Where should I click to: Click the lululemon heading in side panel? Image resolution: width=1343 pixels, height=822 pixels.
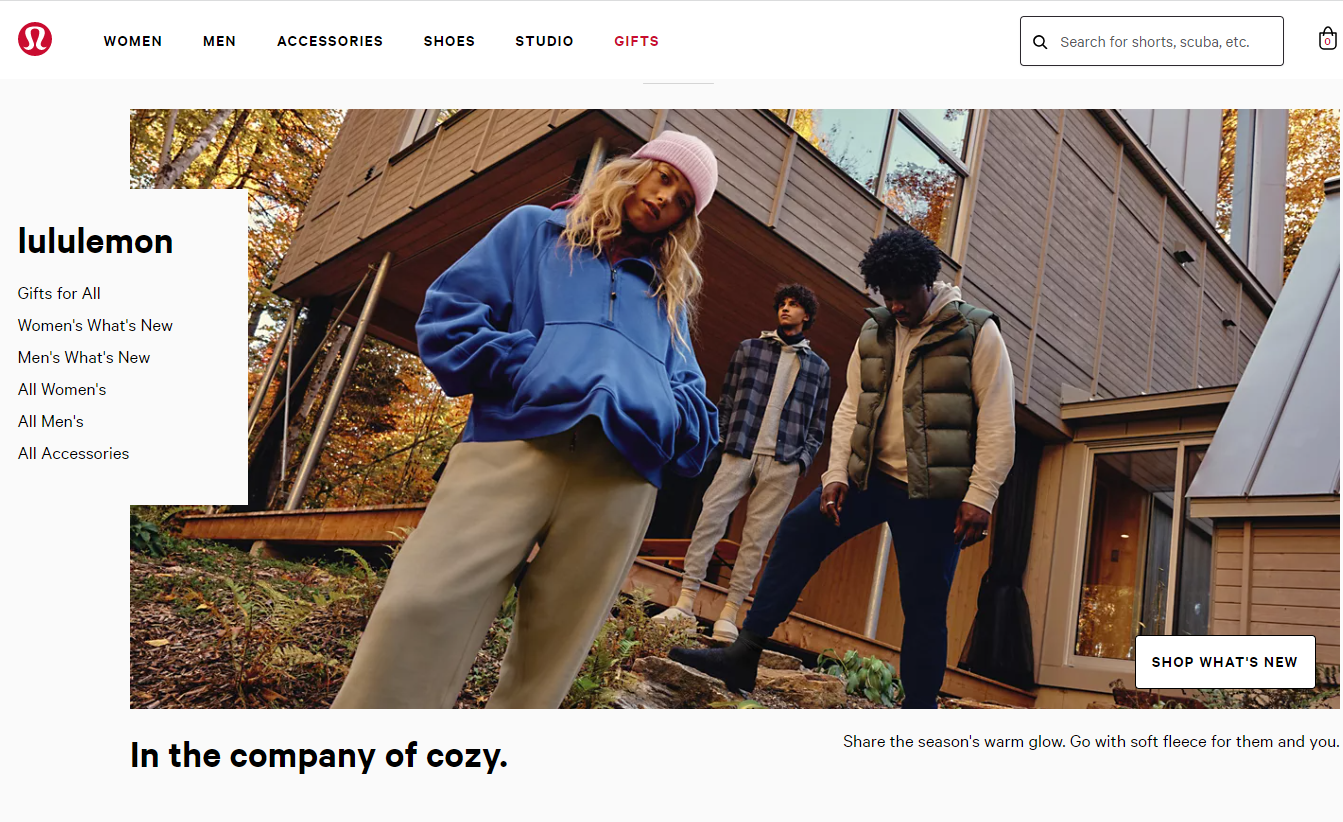tap(95, 241)
